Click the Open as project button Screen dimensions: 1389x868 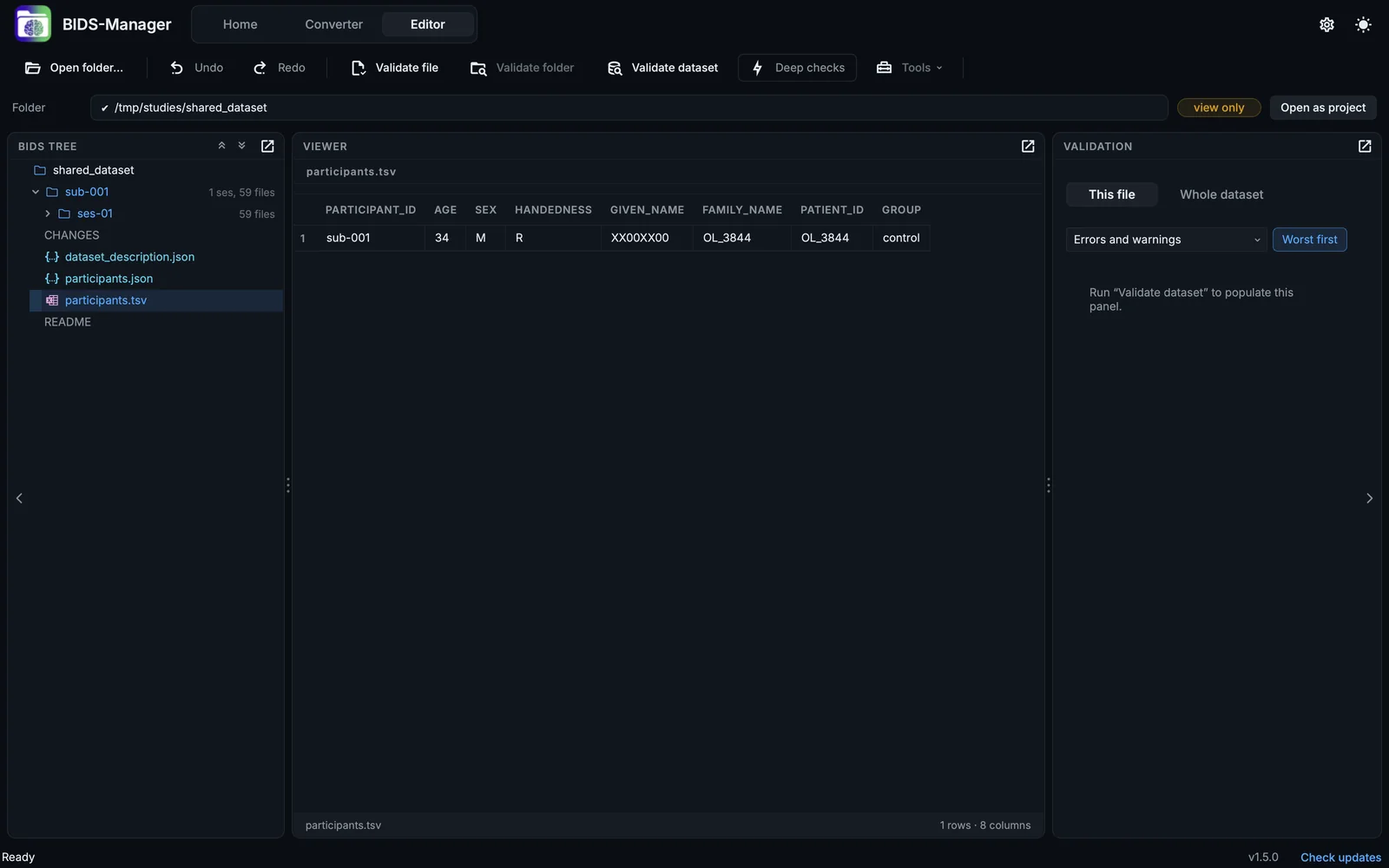coord(1323,108)
